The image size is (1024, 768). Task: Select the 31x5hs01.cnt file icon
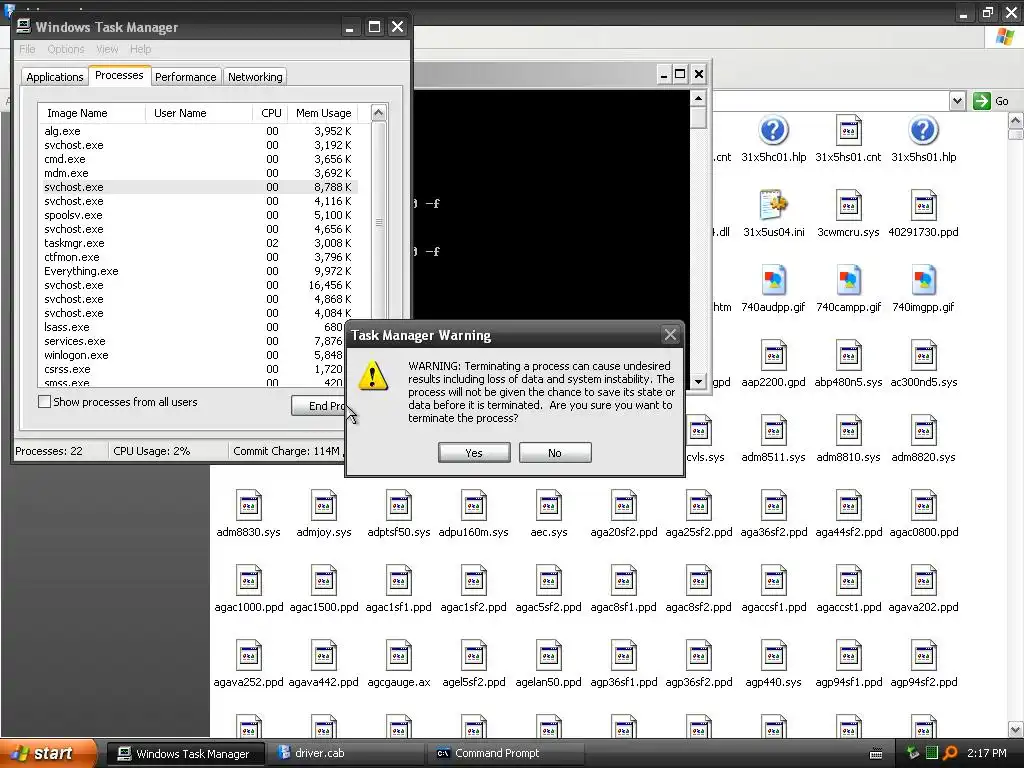[x=848, y=131]
